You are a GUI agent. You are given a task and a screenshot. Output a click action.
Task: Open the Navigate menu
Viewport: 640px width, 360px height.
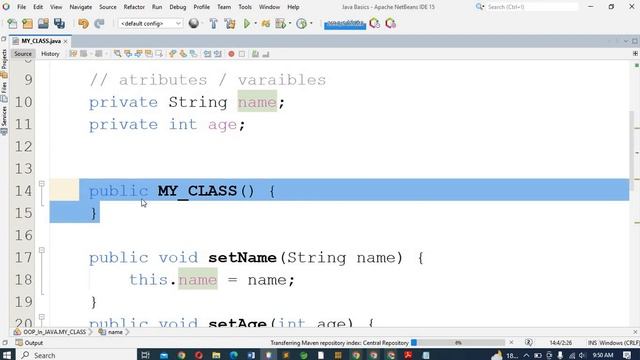point(81,7)
